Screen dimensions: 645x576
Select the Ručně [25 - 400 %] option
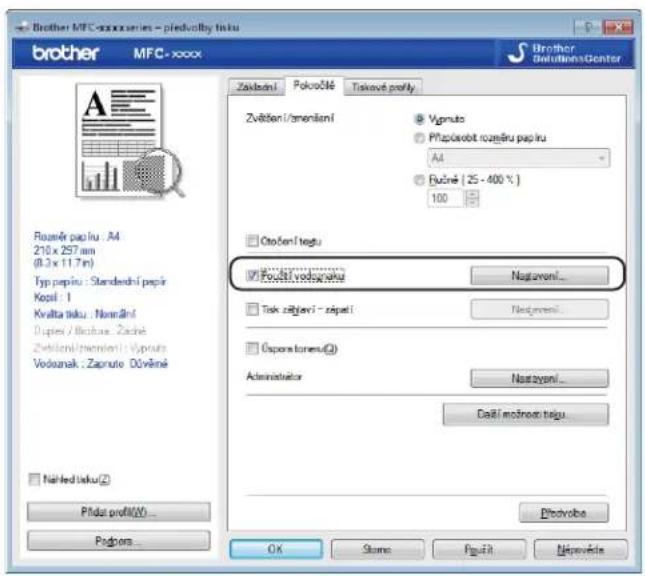click(x=419, y=180)
